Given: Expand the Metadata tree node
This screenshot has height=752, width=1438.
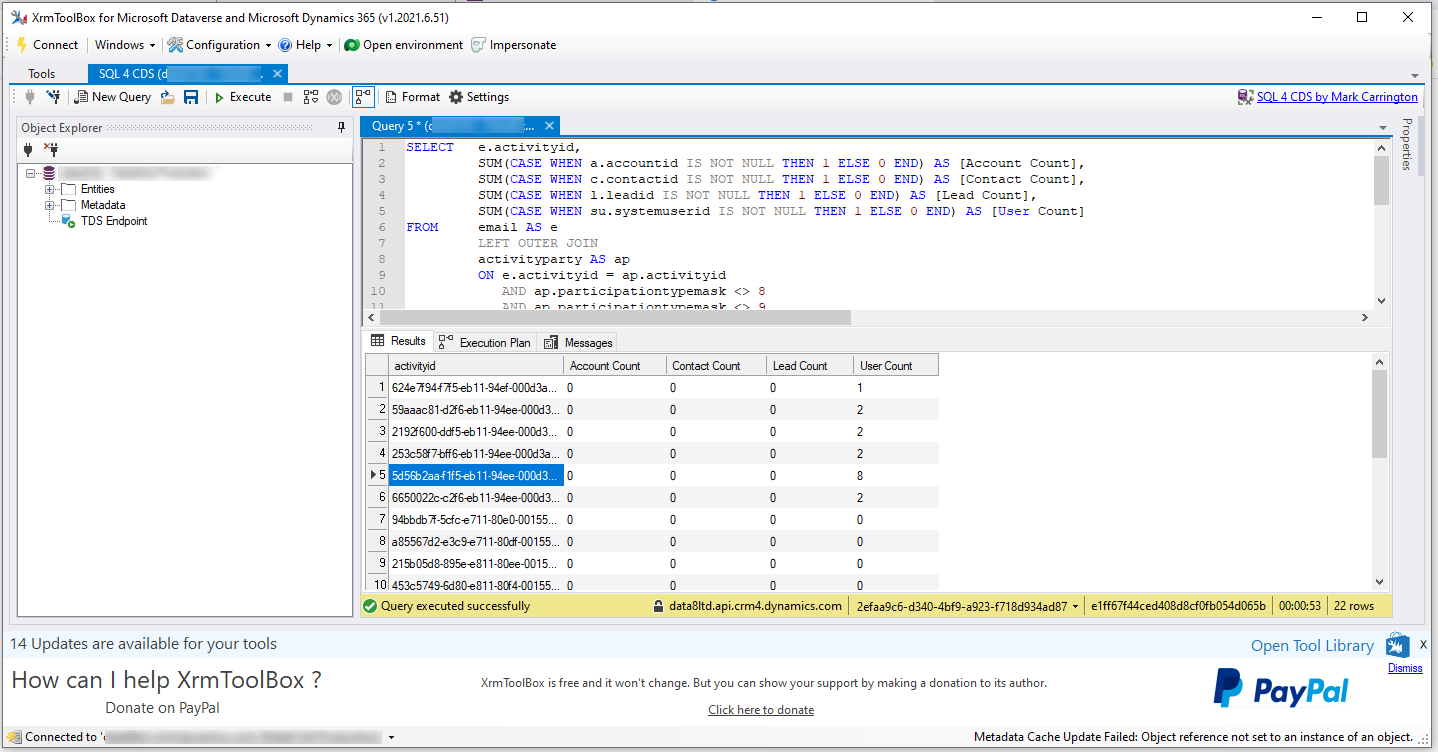Looking at the screenshot, I should 49,205.
